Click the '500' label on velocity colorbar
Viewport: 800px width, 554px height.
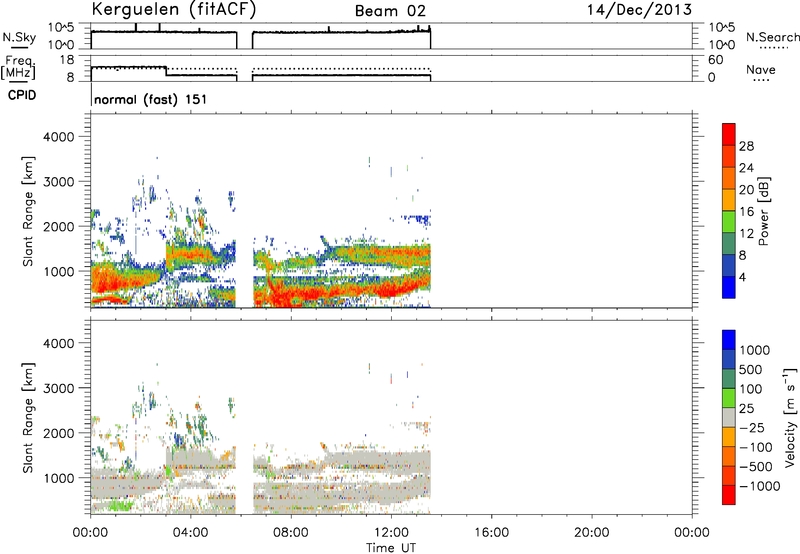click(751, 370)
